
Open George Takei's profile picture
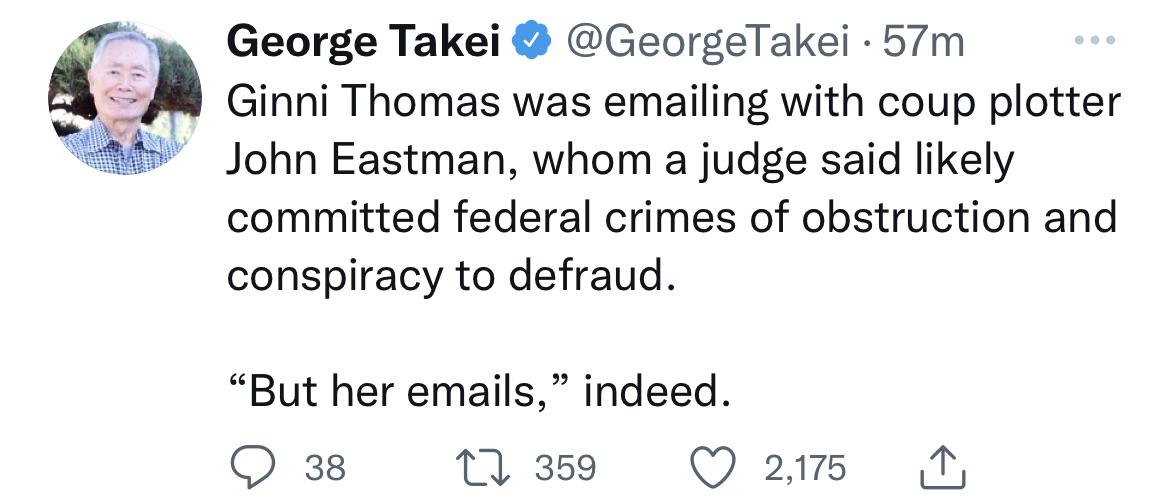[x=125, y=98]
